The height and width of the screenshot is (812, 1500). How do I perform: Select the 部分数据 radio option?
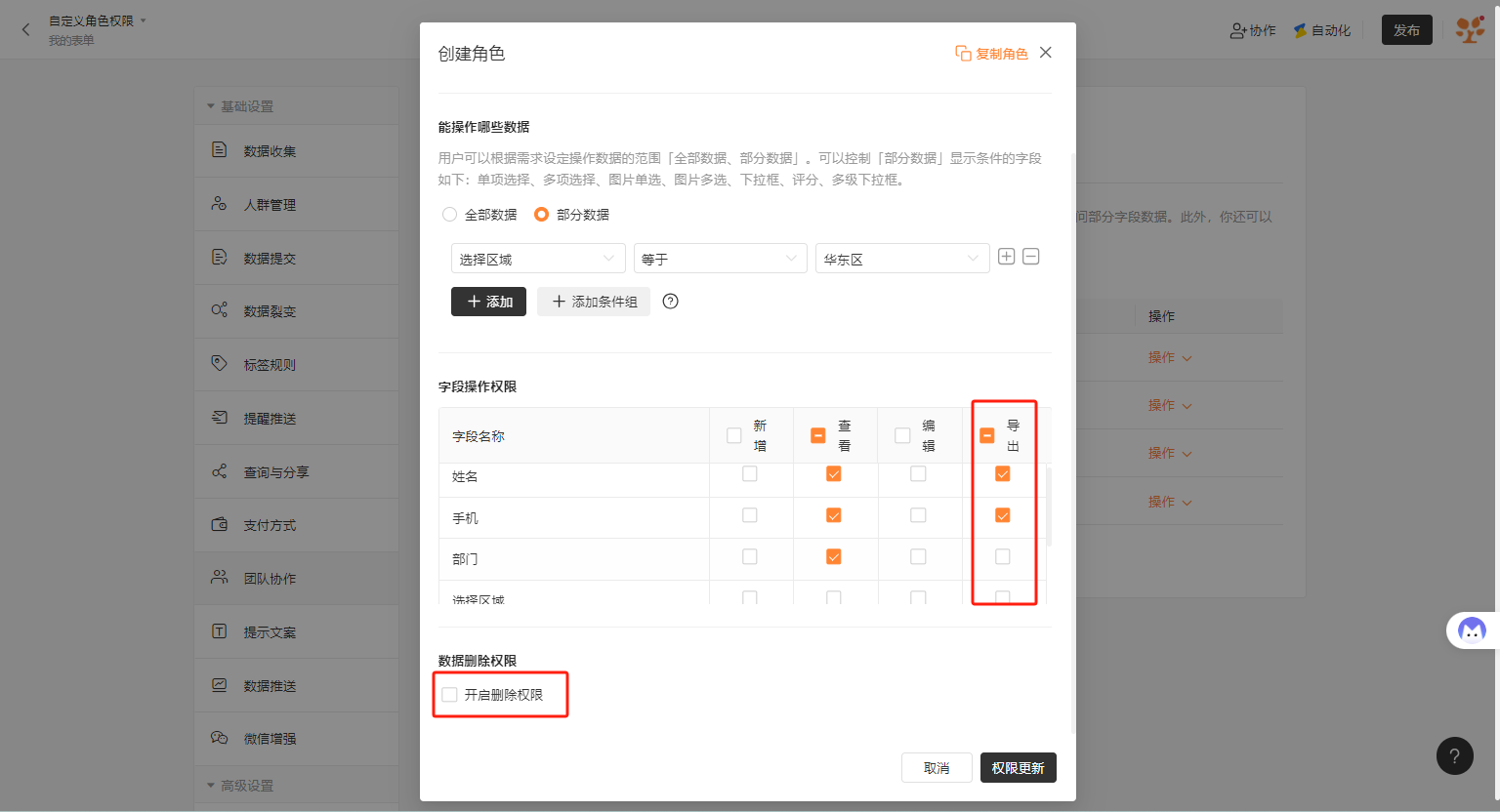[x=571, y=215]
